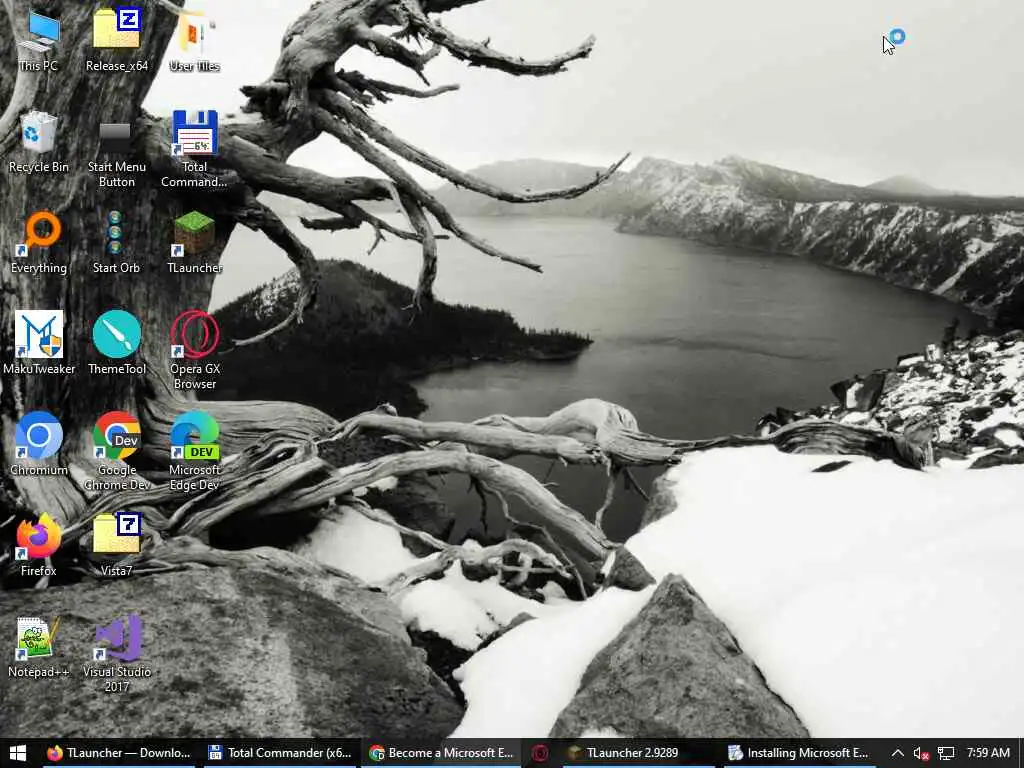The width and height of the screenshot is (1024, 768).
Task: Expand the hidden system tray icons chevron
Action: [x=898, y=753]
